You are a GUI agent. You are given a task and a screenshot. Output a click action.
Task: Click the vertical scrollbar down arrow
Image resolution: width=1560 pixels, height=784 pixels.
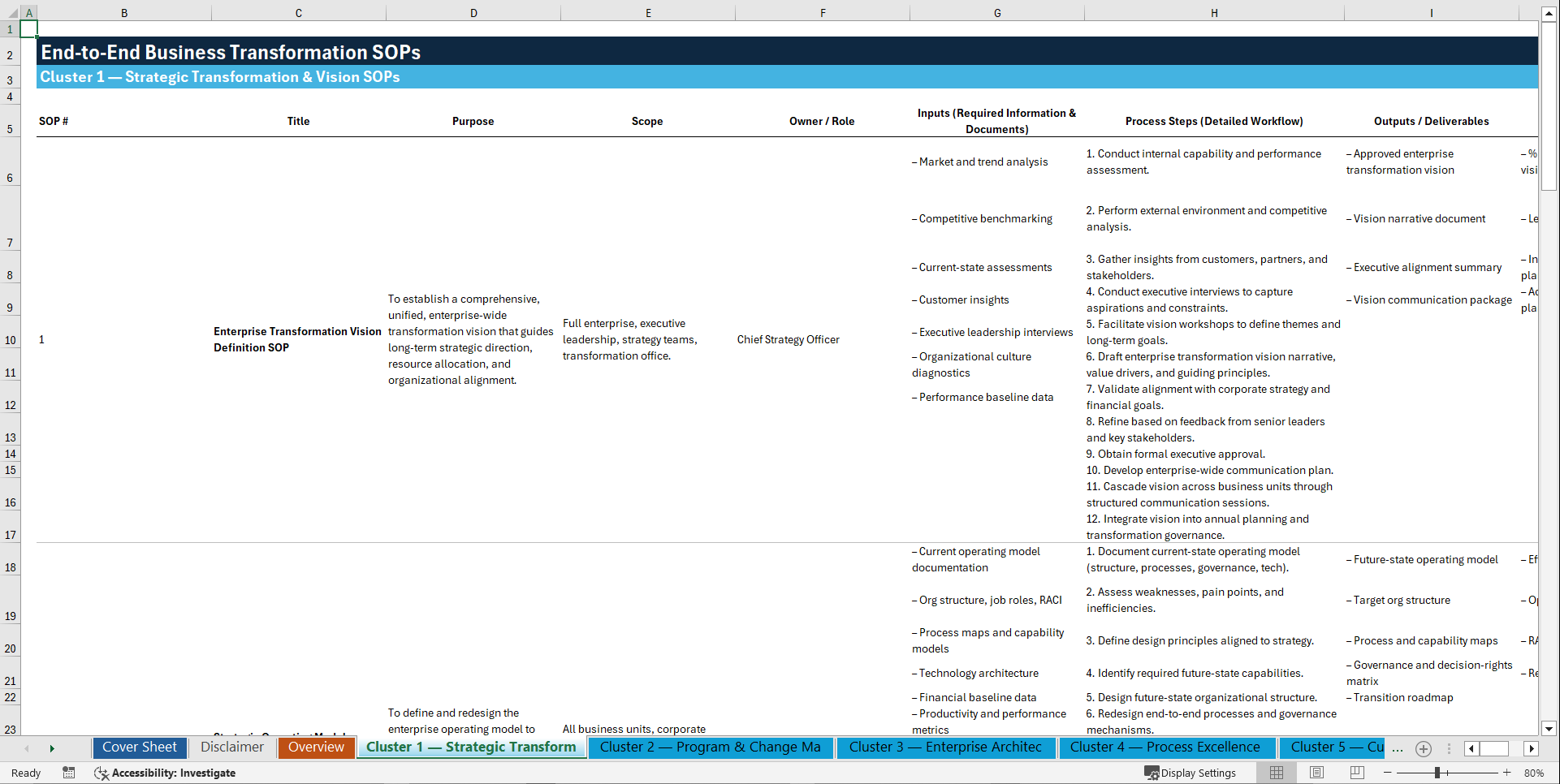[1550, 729]
